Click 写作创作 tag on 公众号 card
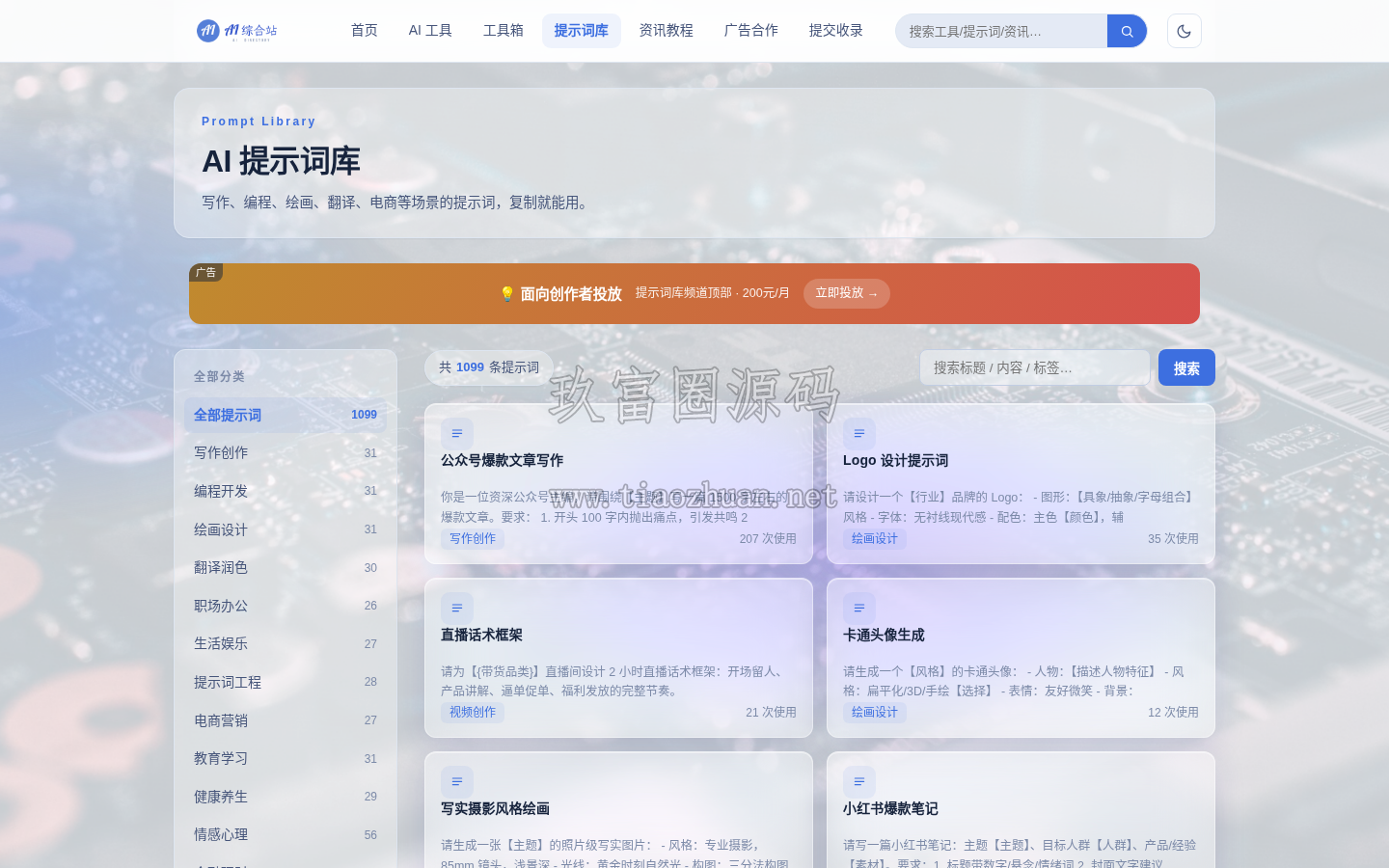The width and height of the screenshot is (1389, 868). (x=473, y=538)
